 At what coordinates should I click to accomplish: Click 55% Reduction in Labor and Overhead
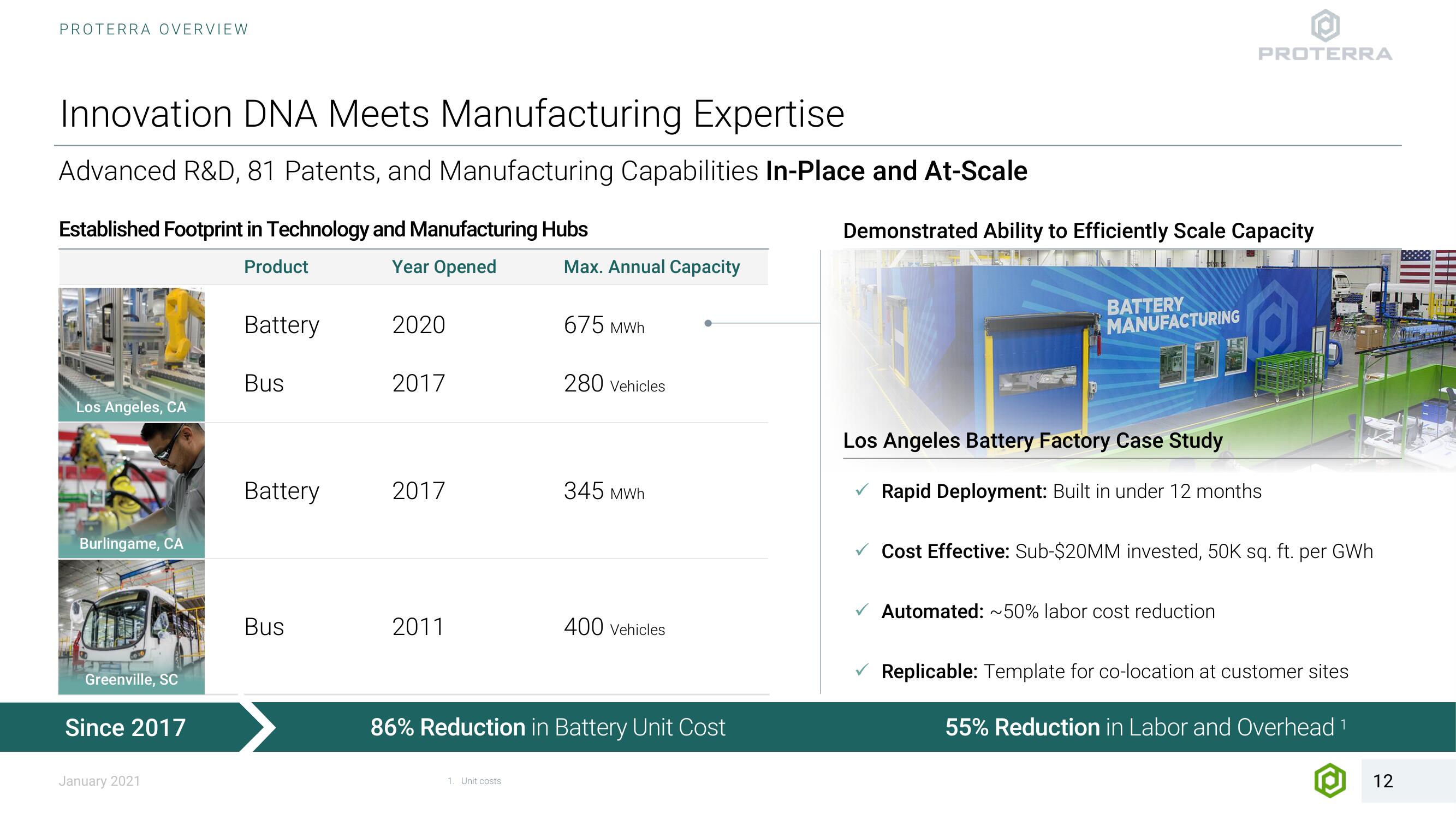pyautogui.click(x=1146, y=727)
